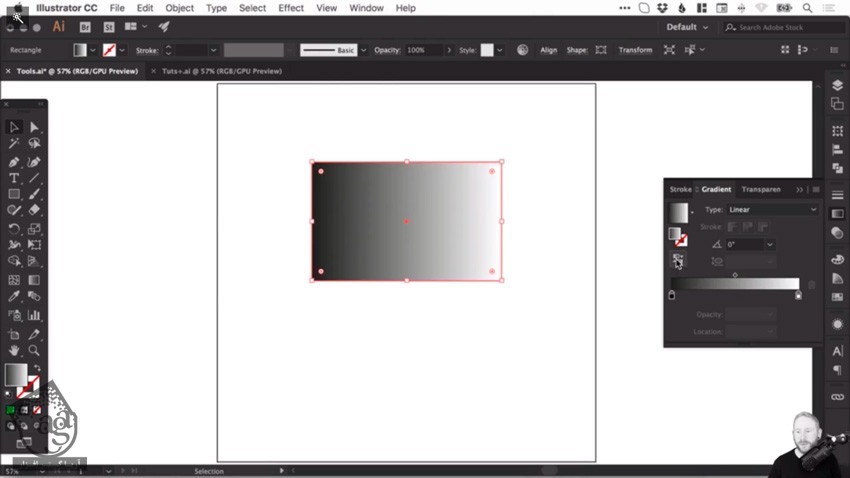
Task: Expand the opacity slider arrow
Action: pyautogui.click(x=449, y=50)
